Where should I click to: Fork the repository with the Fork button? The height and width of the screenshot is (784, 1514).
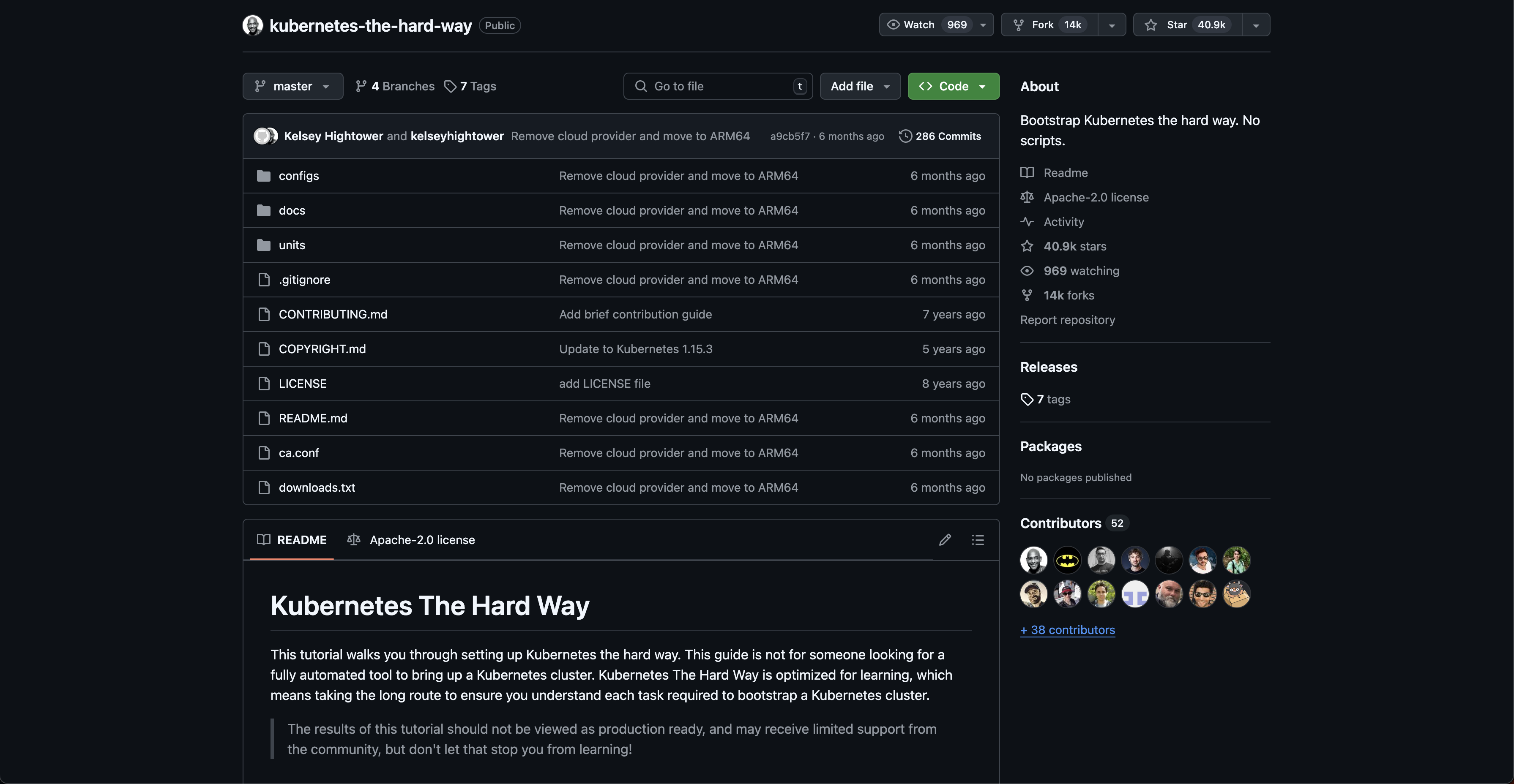(x=1049, y=24)
